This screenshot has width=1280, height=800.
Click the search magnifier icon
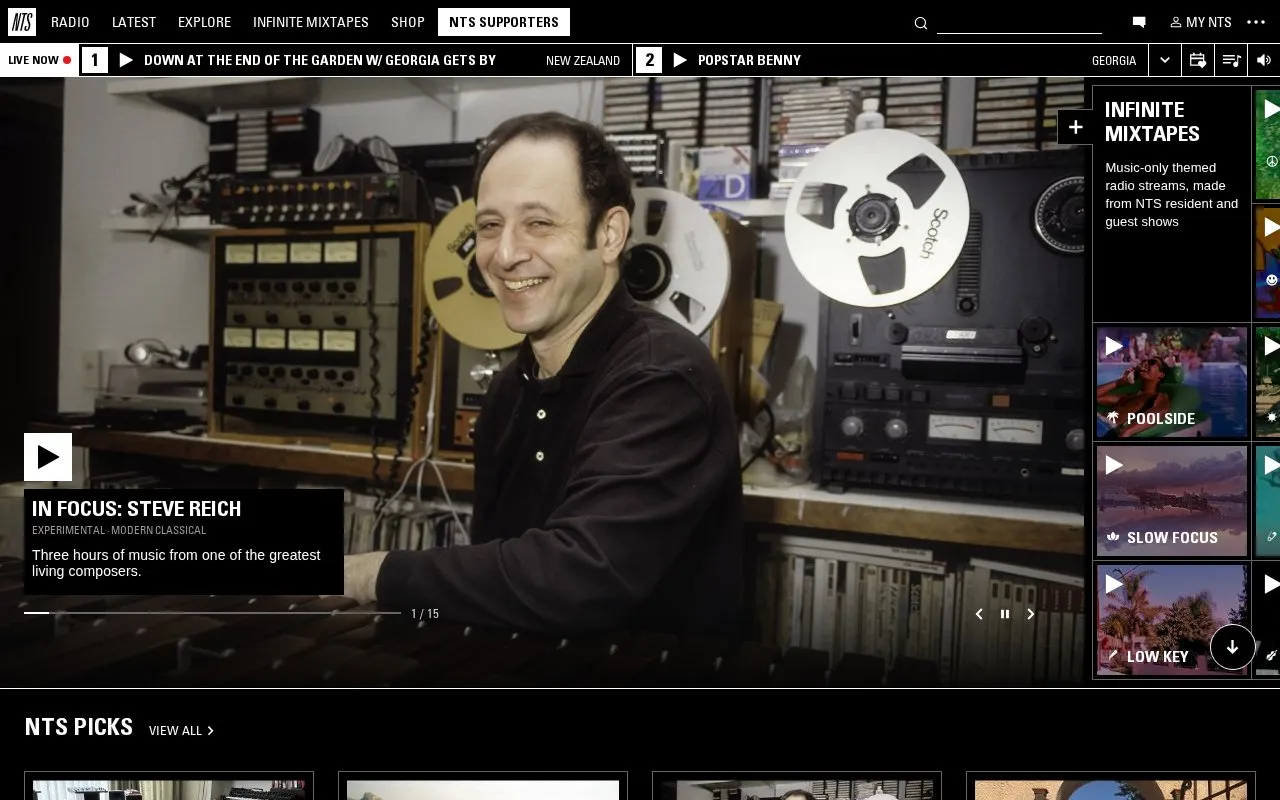[921, 23]
